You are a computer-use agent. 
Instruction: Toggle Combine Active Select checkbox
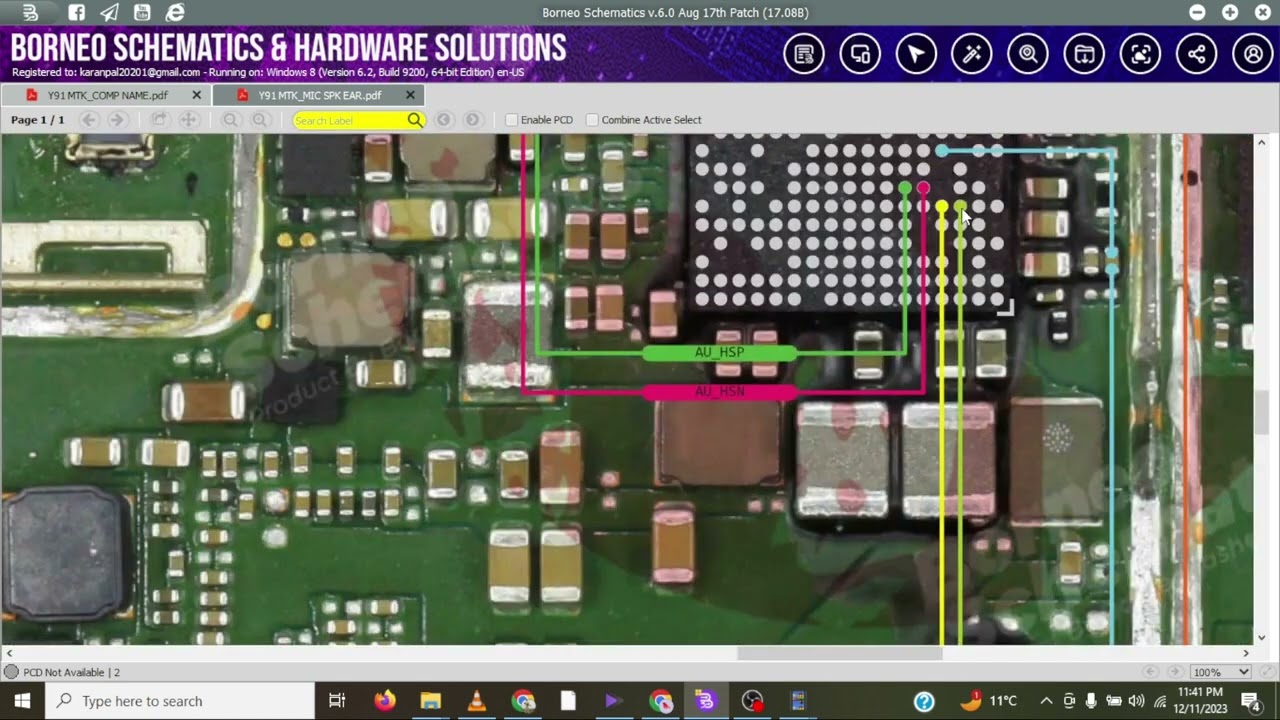592,120
